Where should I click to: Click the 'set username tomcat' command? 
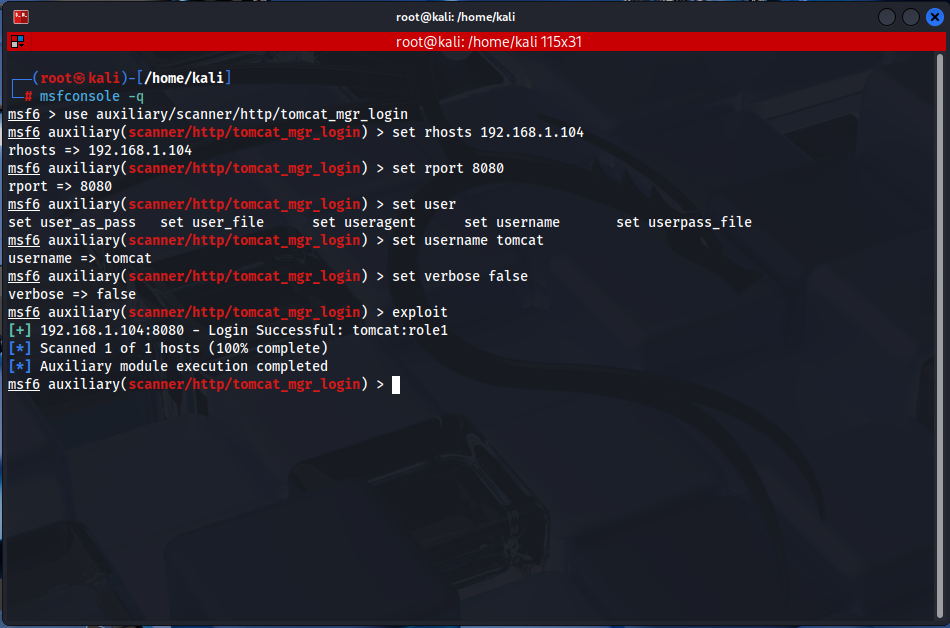[468, 240]
